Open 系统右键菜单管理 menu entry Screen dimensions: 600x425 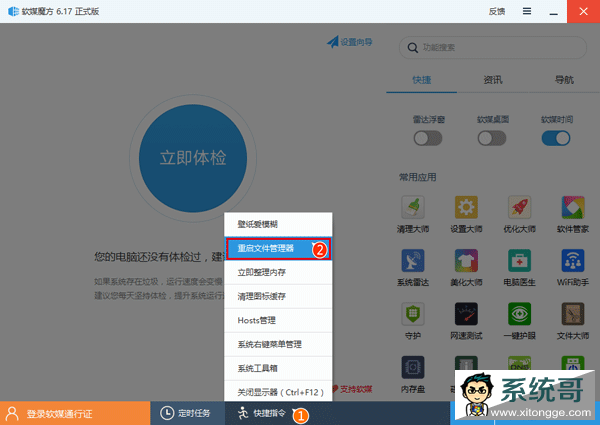(x=278, y=345)
